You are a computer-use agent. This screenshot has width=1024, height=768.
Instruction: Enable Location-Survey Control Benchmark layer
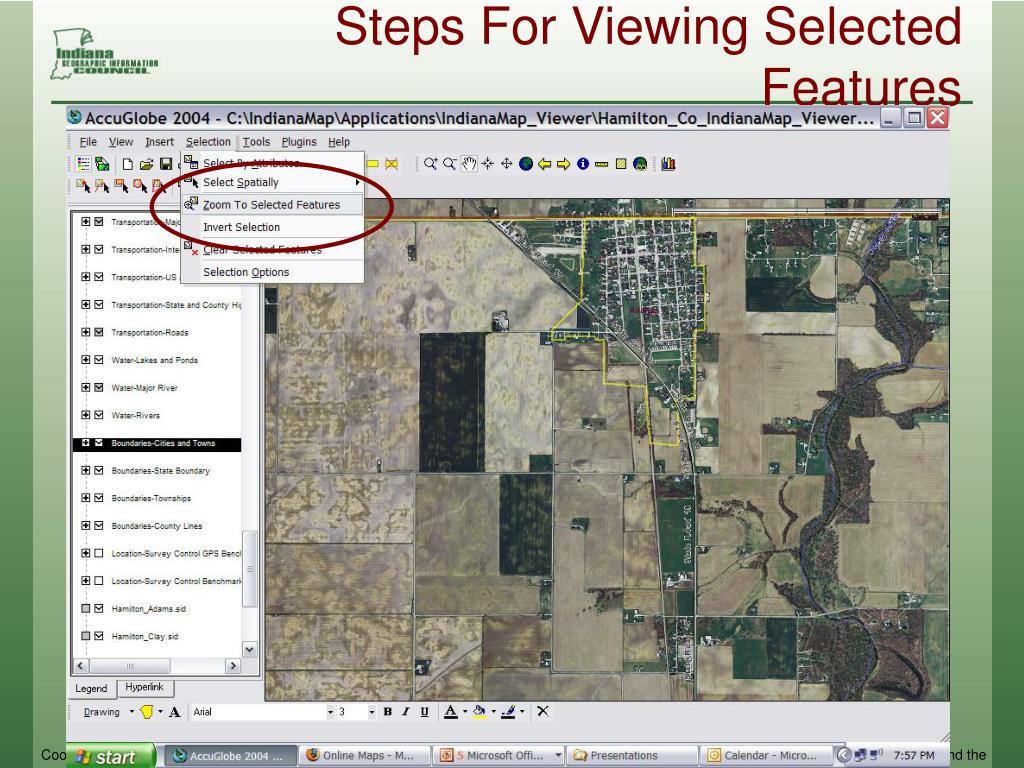[x=99, y=581]
